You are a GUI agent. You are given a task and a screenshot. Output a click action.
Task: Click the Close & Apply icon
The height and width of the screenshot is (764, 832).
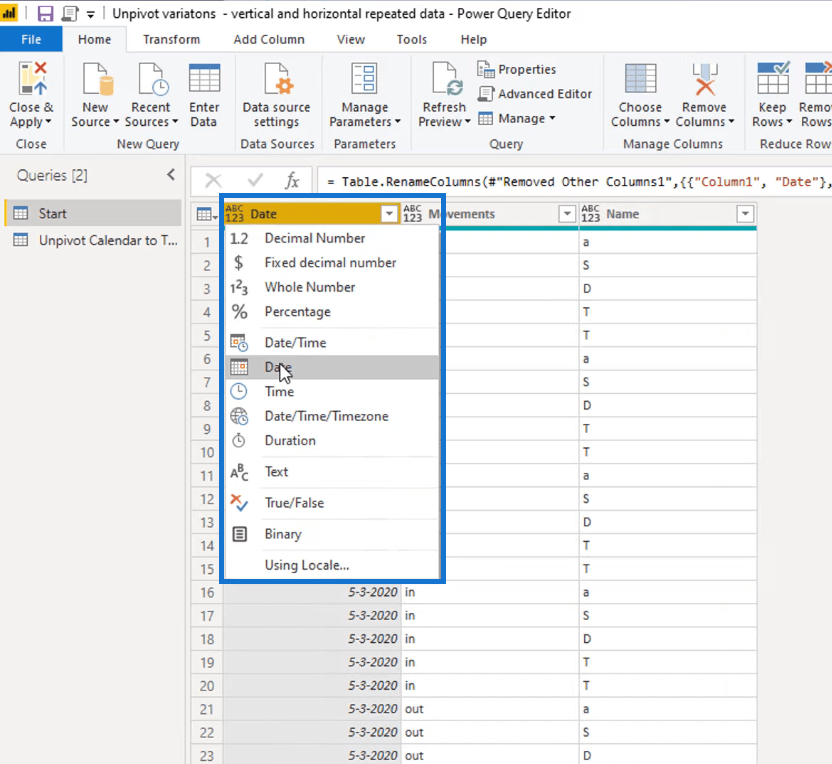[32, 79]
